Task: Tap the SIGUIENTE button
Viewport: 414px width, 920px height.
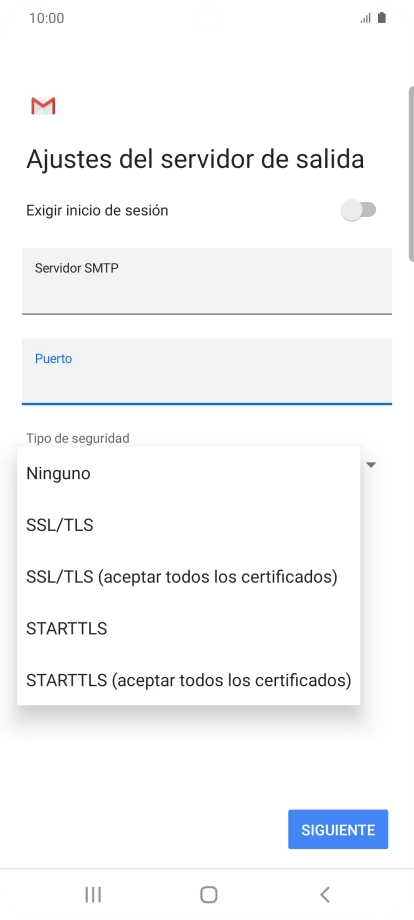Action: [x=338, y=829]
